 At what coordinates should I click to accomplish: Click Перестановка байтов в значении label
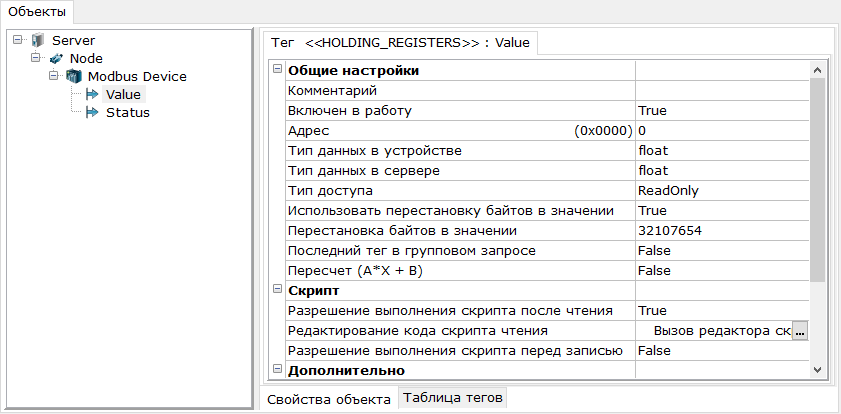pyautogui.click(x=403, y=231)
